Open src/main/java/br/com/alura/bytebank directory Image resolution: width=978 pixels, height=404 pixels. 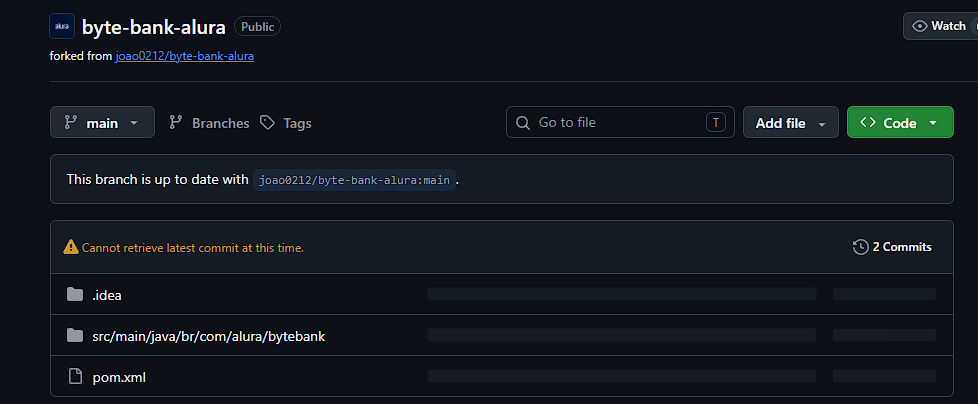[209, 336]
